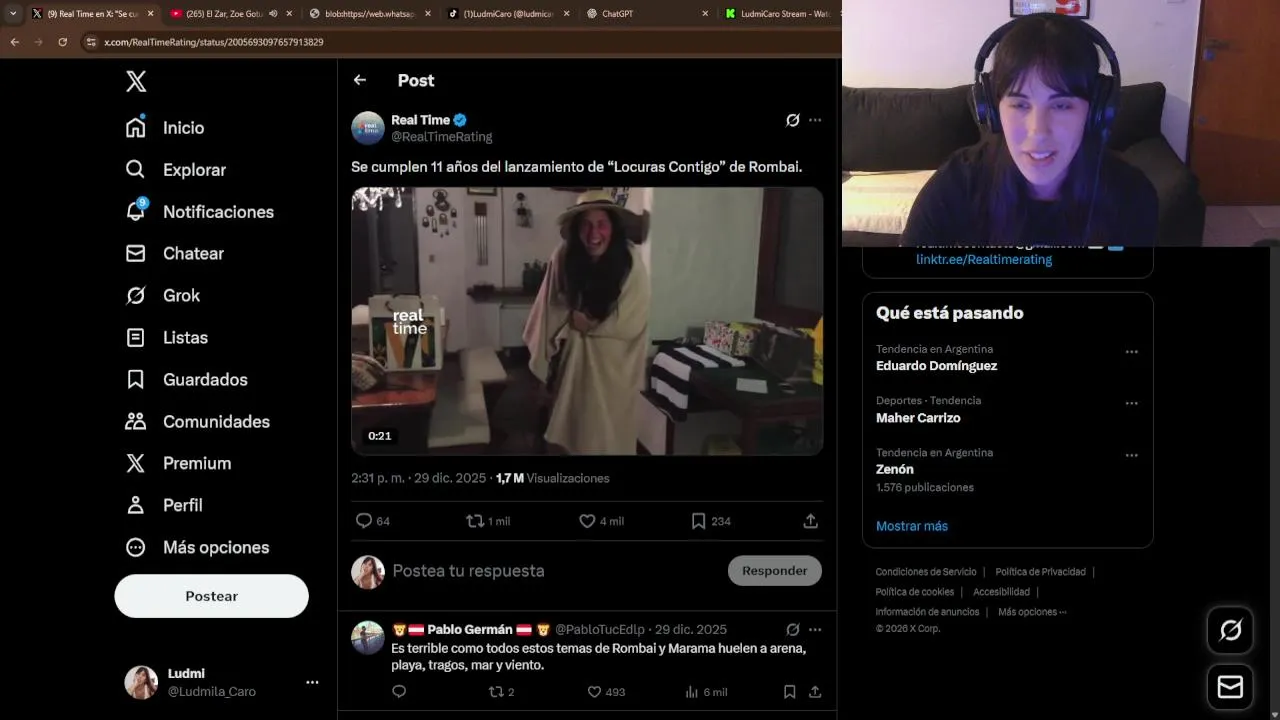1280x720 pixels.
Task: Open floating messages envelope button
Action: tap(1230, 688)
